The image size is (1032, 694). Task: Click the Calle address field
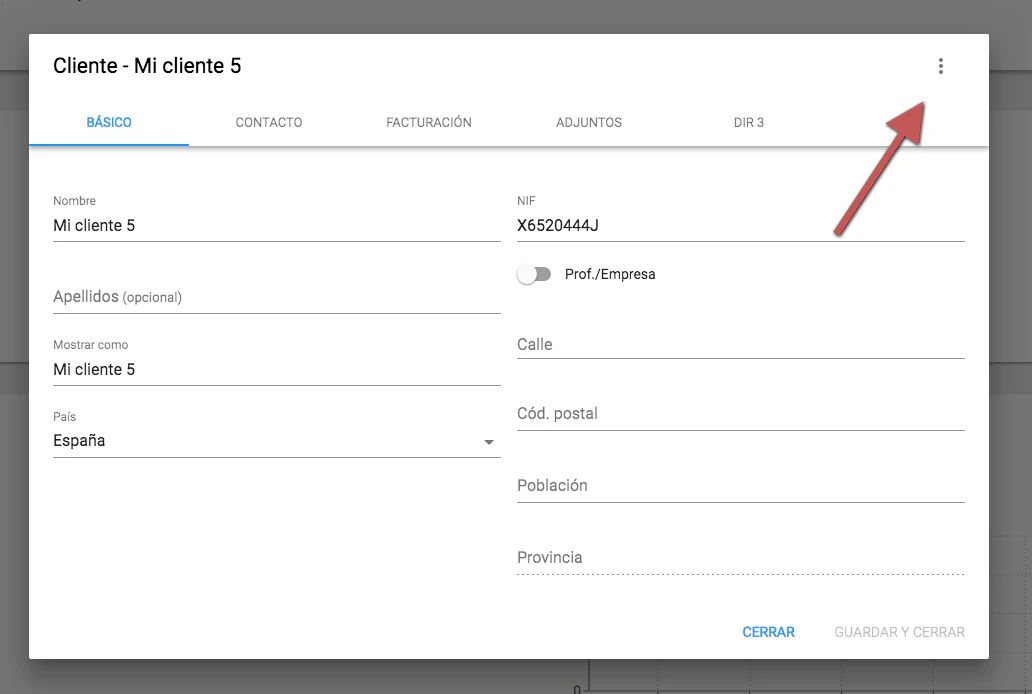[740, 344]
